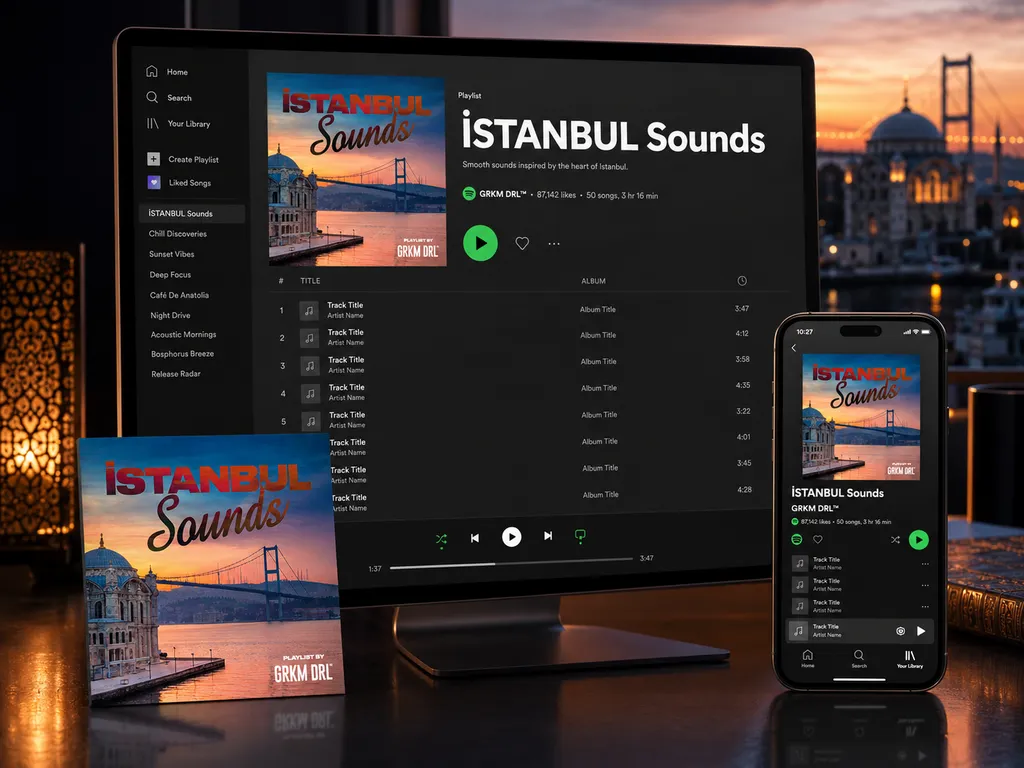Tap the Home tab on the phone
1024x768 pixels.
pos(808,658)
